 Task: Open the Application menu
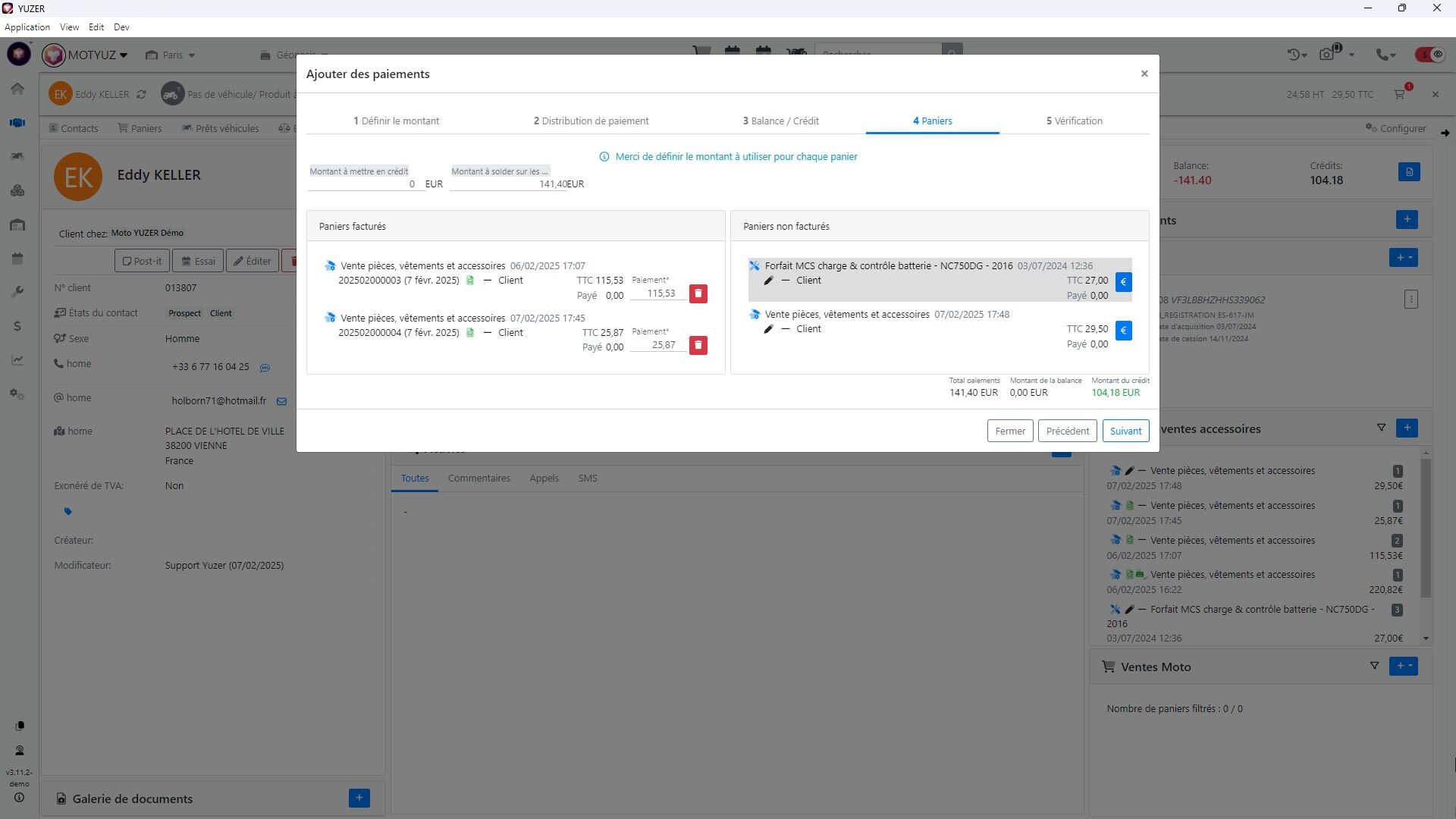click(x=27, y=27)
